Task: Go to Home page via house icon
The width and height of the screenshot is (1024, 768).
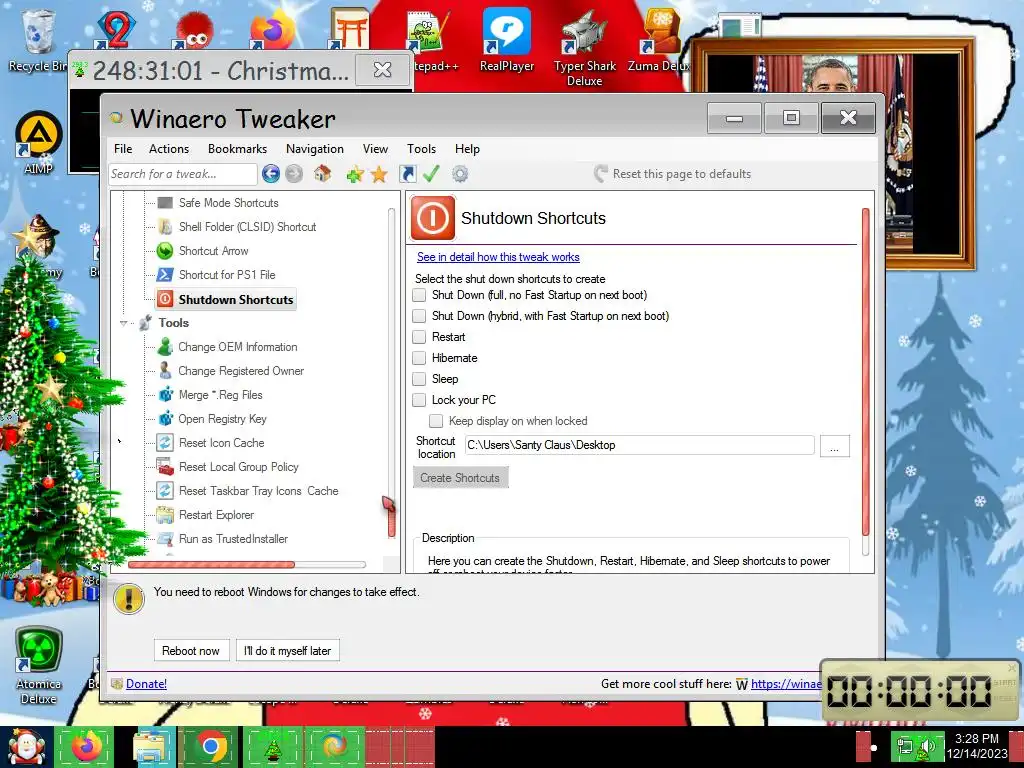Action: coord(323,174)
